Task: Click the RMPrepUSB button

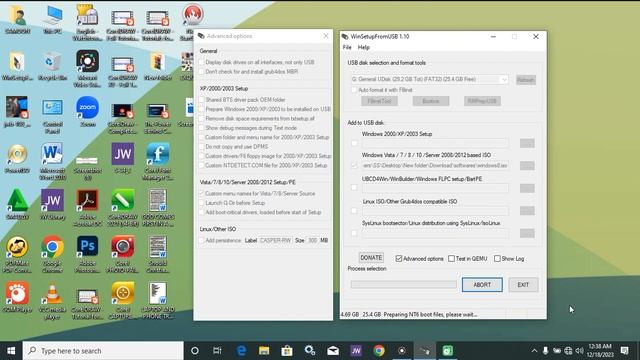Action: pyautogui.click(x=482, y=101)
